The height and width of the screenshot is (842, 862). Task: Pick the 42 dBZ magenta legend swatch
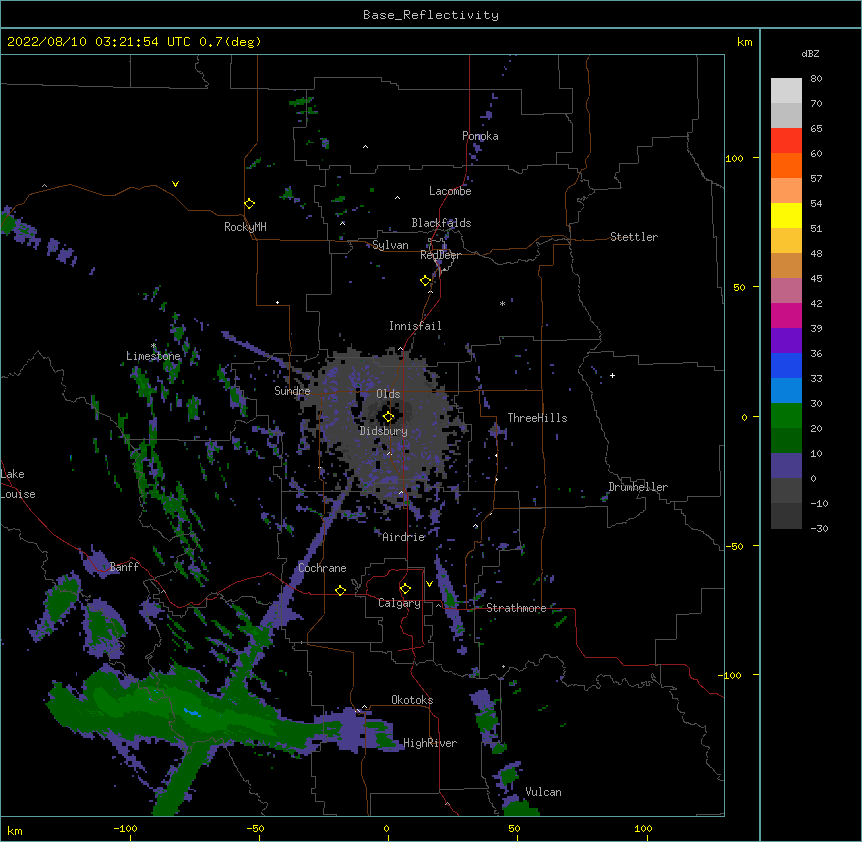[x=786, y=315]
